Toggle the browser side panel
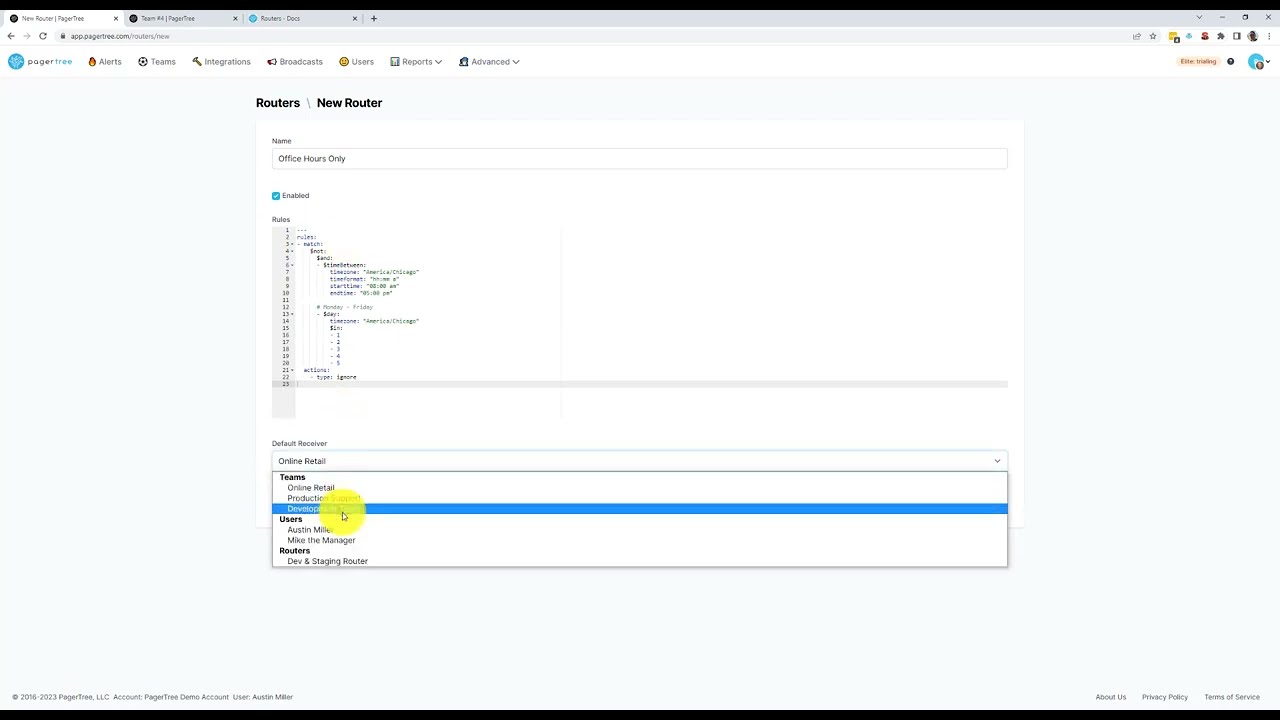Viewport: 1280px width, 720px height. click(1237, 36)
